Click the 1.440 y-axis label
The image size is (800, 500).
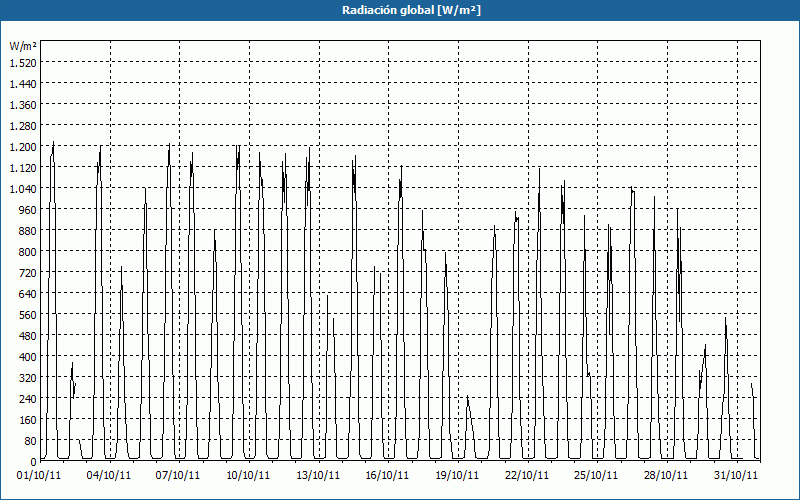23,84
